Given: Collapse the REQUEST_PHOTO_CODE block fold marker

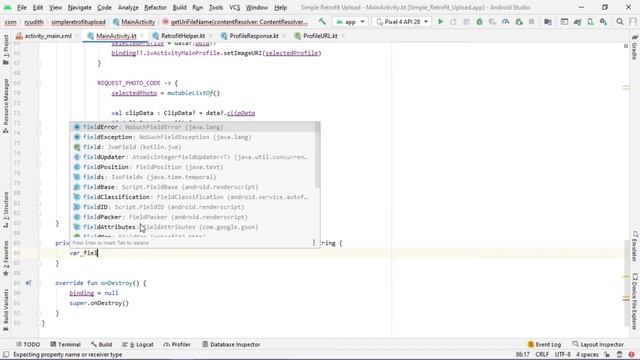Looking at the screenshot, I should pos(38,83).
